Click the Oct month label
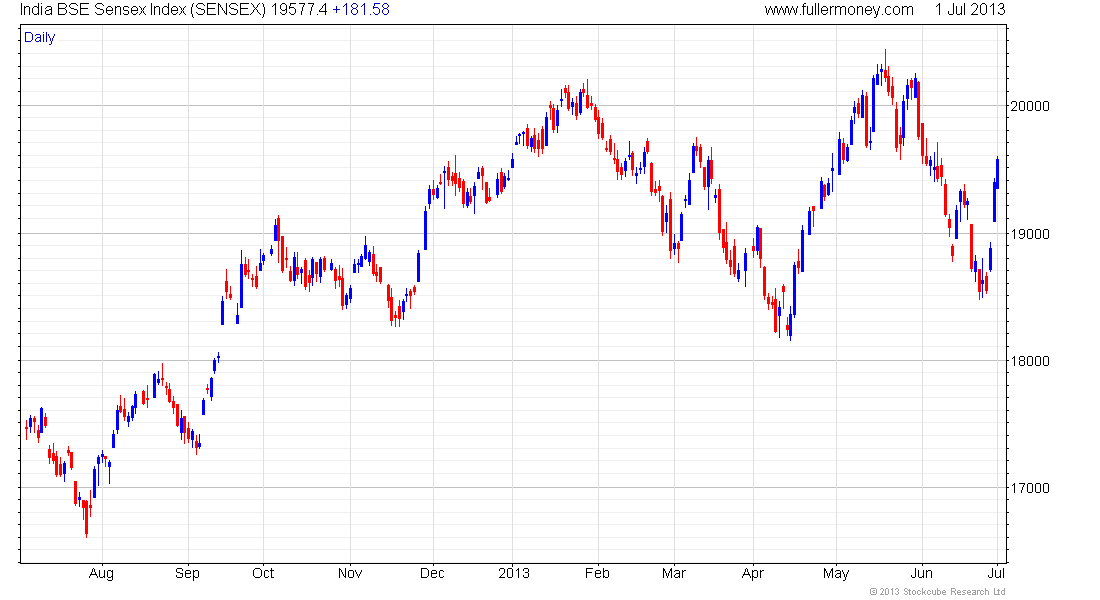 (x=263, y=573)
